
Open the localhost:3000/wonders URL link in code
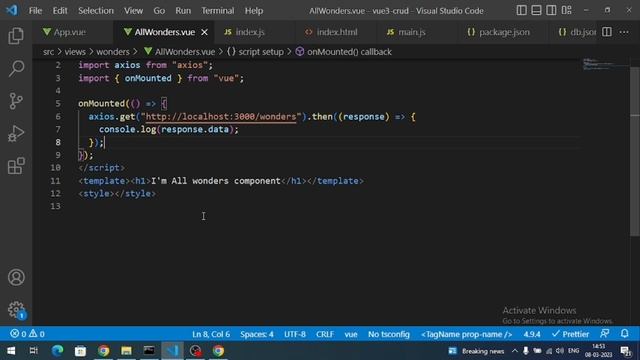pyautogui.click(x=221, y=117)
